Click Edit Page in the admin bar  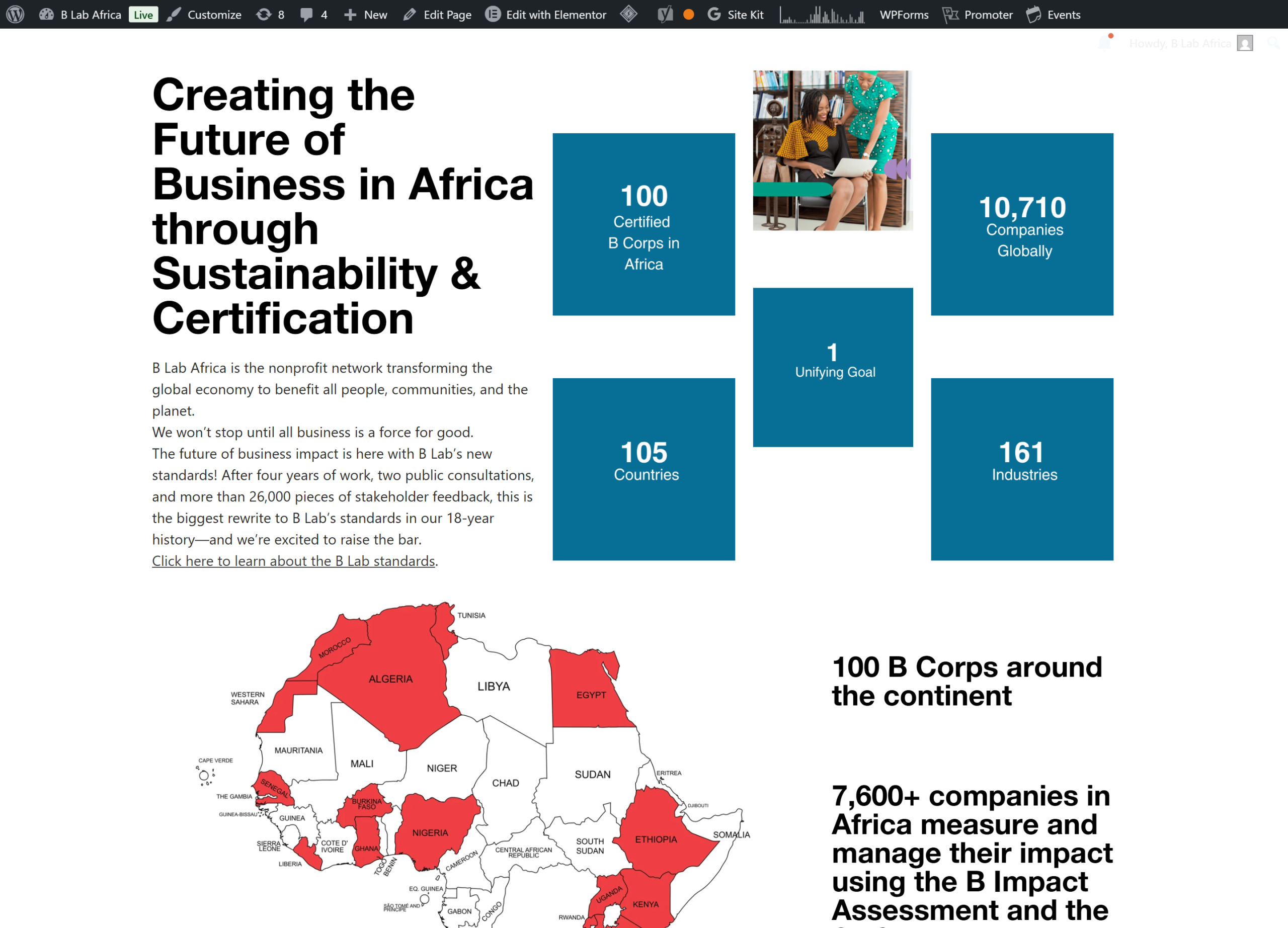pos(437,14)
